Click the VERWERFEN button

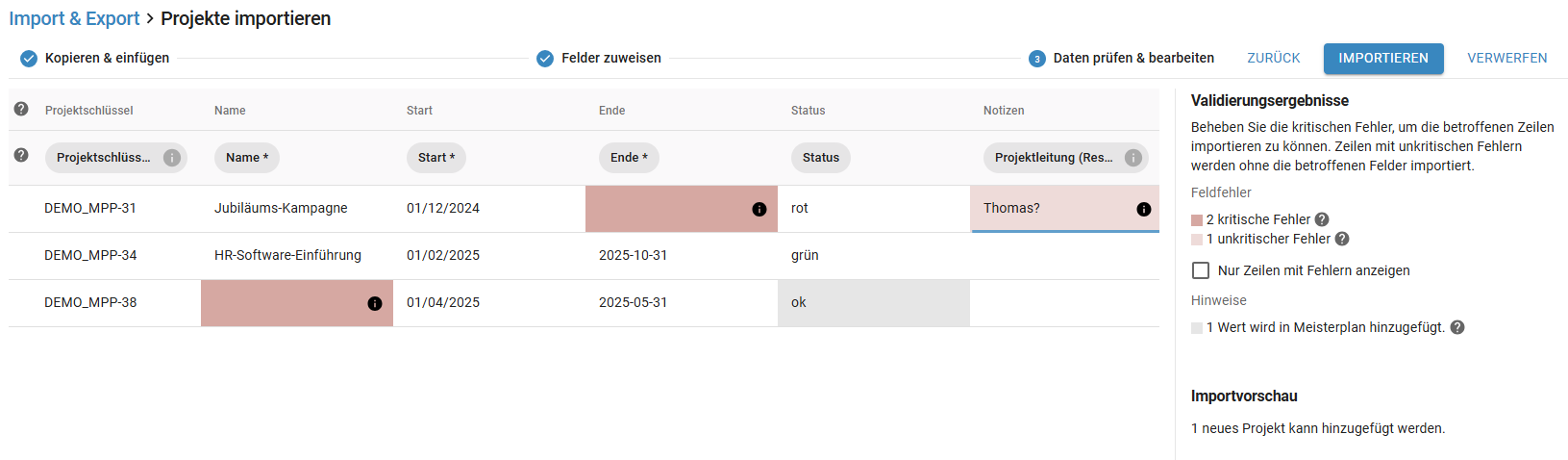[x=1507, y=58]
